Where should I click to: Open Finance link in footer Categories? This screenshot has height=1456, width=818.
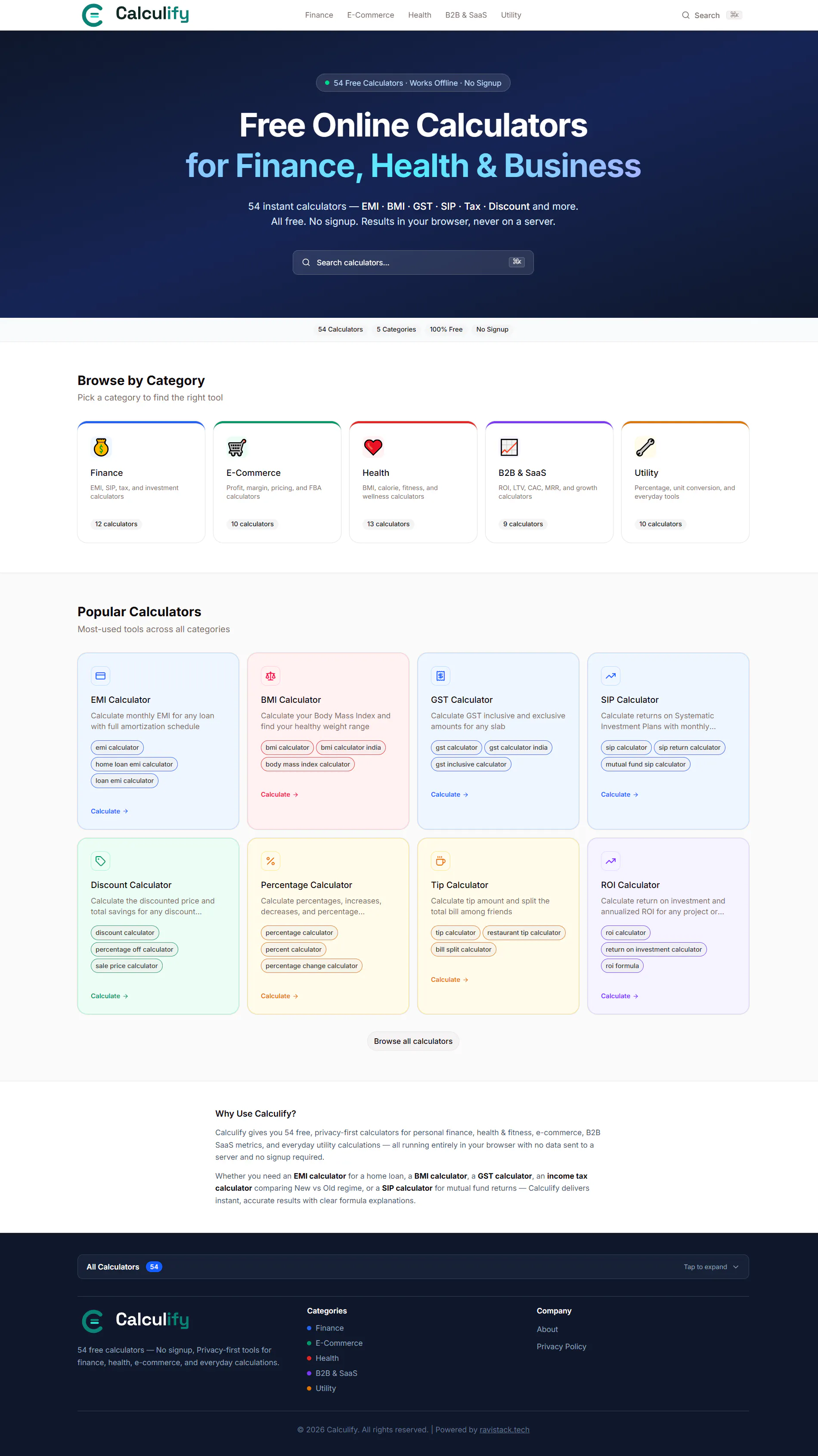pos(330,1328)
